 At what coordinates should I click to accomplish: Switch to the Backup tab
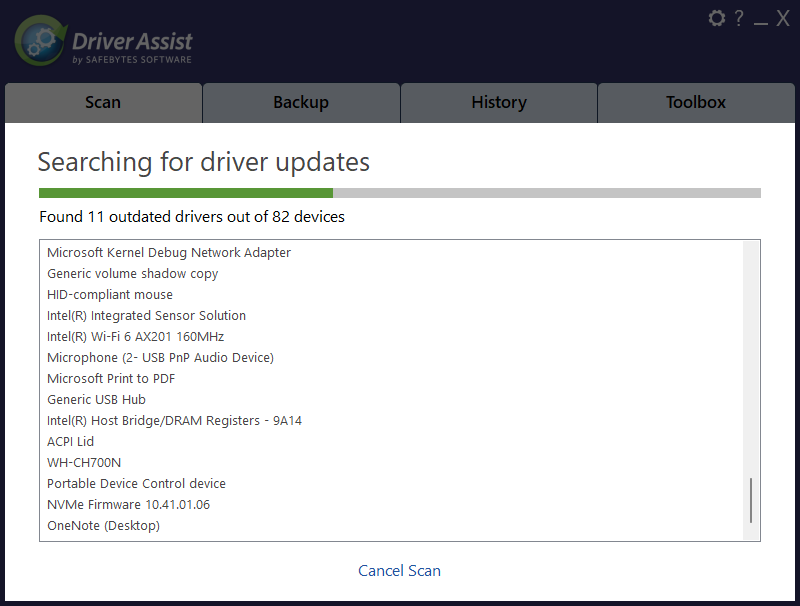pyautogui.click(x=301, y=102)
